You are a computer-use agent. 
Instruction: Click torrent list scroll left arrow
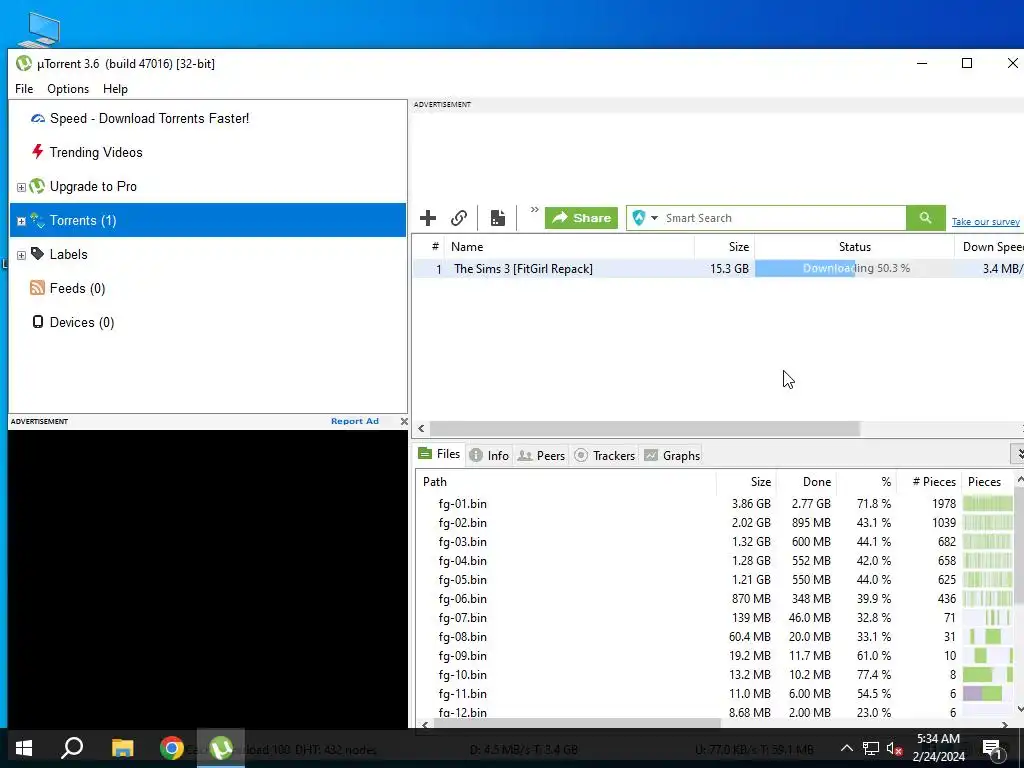(421, 428)
